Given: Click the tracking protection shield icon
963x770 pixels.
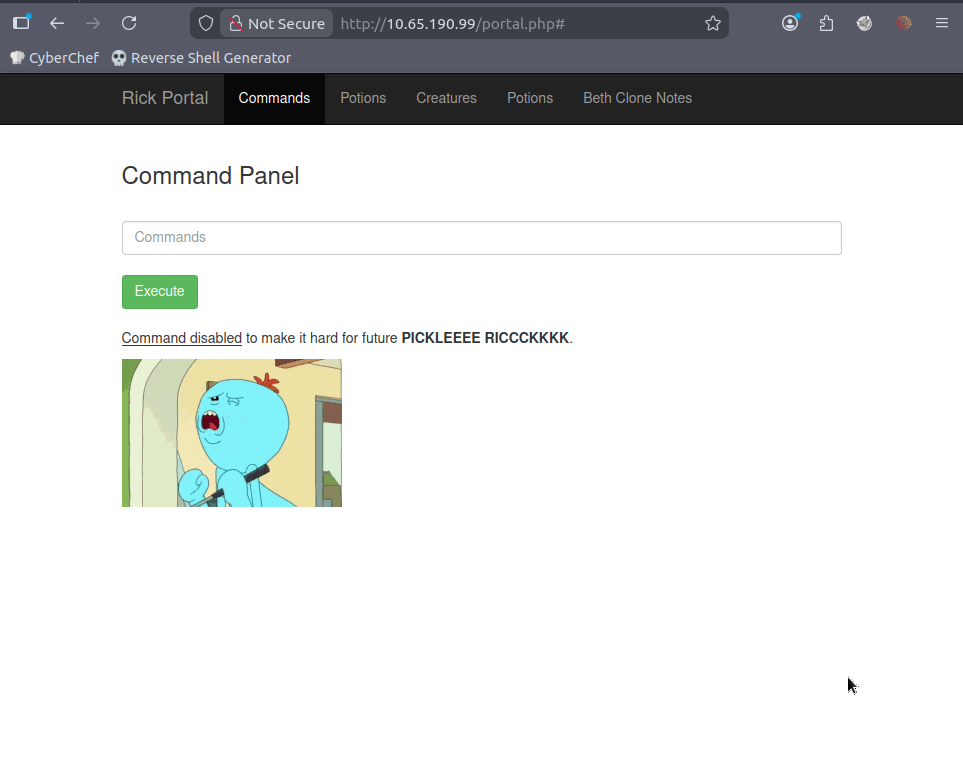Looking at the screenshot, I should [206, 23].
